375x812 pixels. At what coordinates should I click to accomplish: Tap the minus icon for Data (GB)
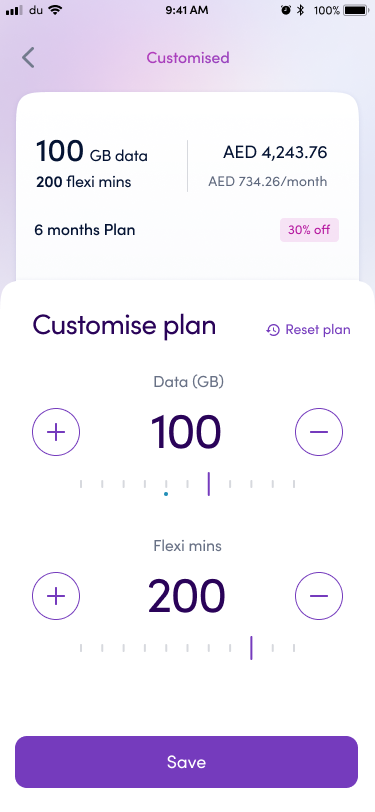pyautogui.click(x=319, y=432)
